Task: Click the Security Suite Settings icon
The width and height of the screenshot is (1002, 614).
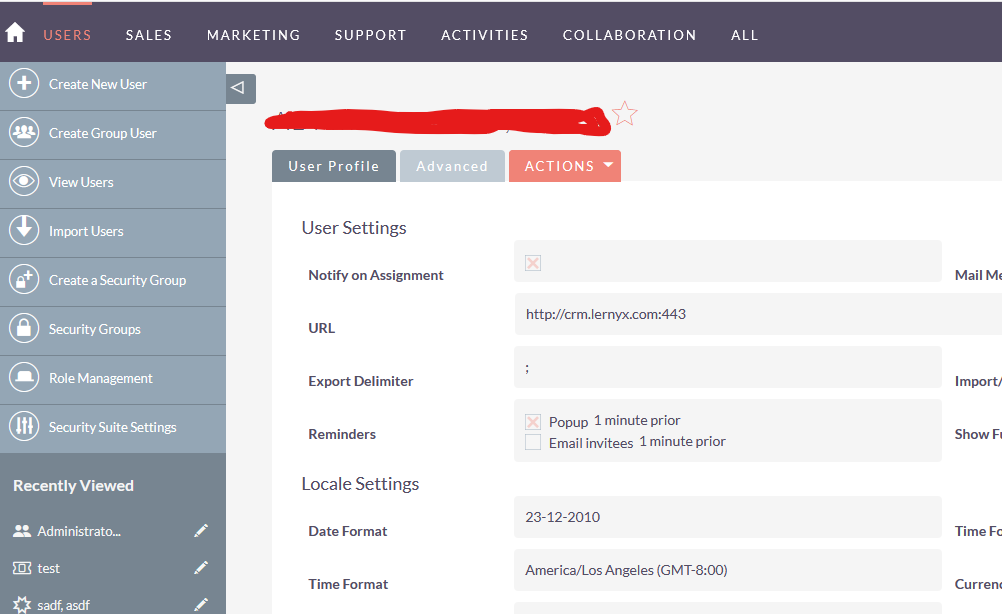Action: click(x=24, y=428)
